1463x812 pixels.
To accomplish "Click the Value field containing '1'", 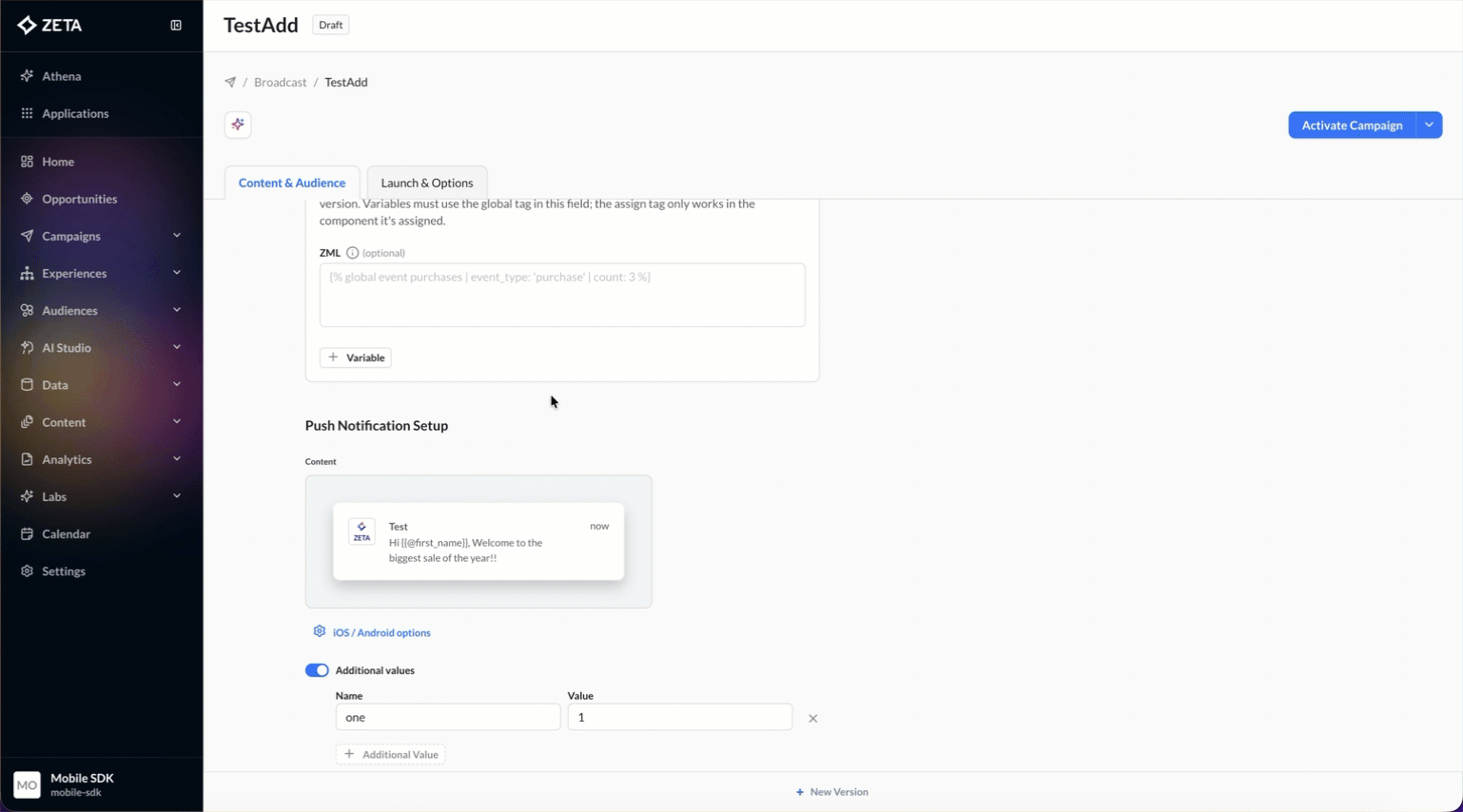I will pos(680,717).
